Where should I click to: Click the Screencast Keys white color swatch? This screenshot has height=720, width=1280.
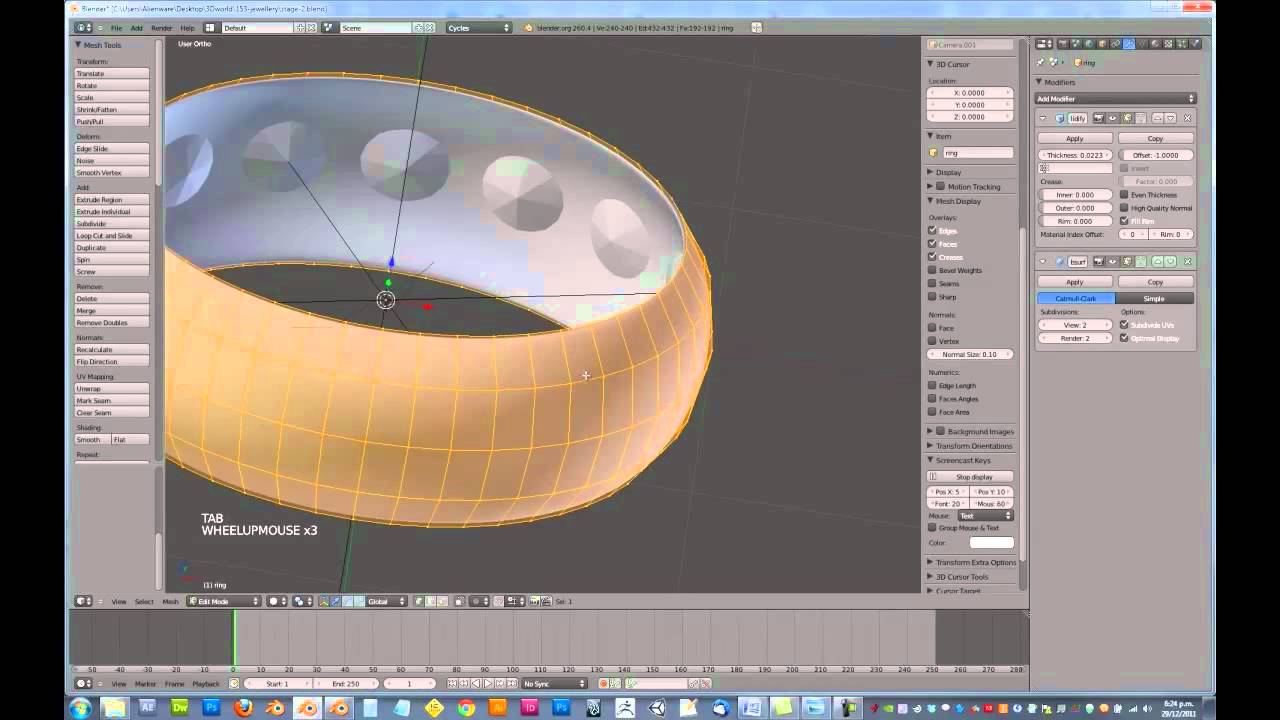991,542
